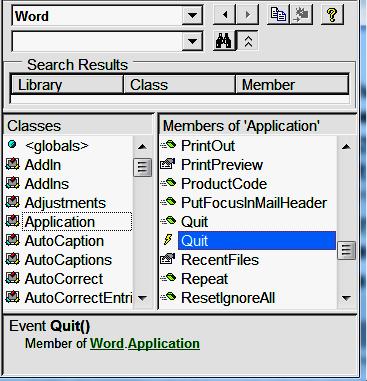
Task: Select PrintOut member
Action: click(x=208, y=146)
